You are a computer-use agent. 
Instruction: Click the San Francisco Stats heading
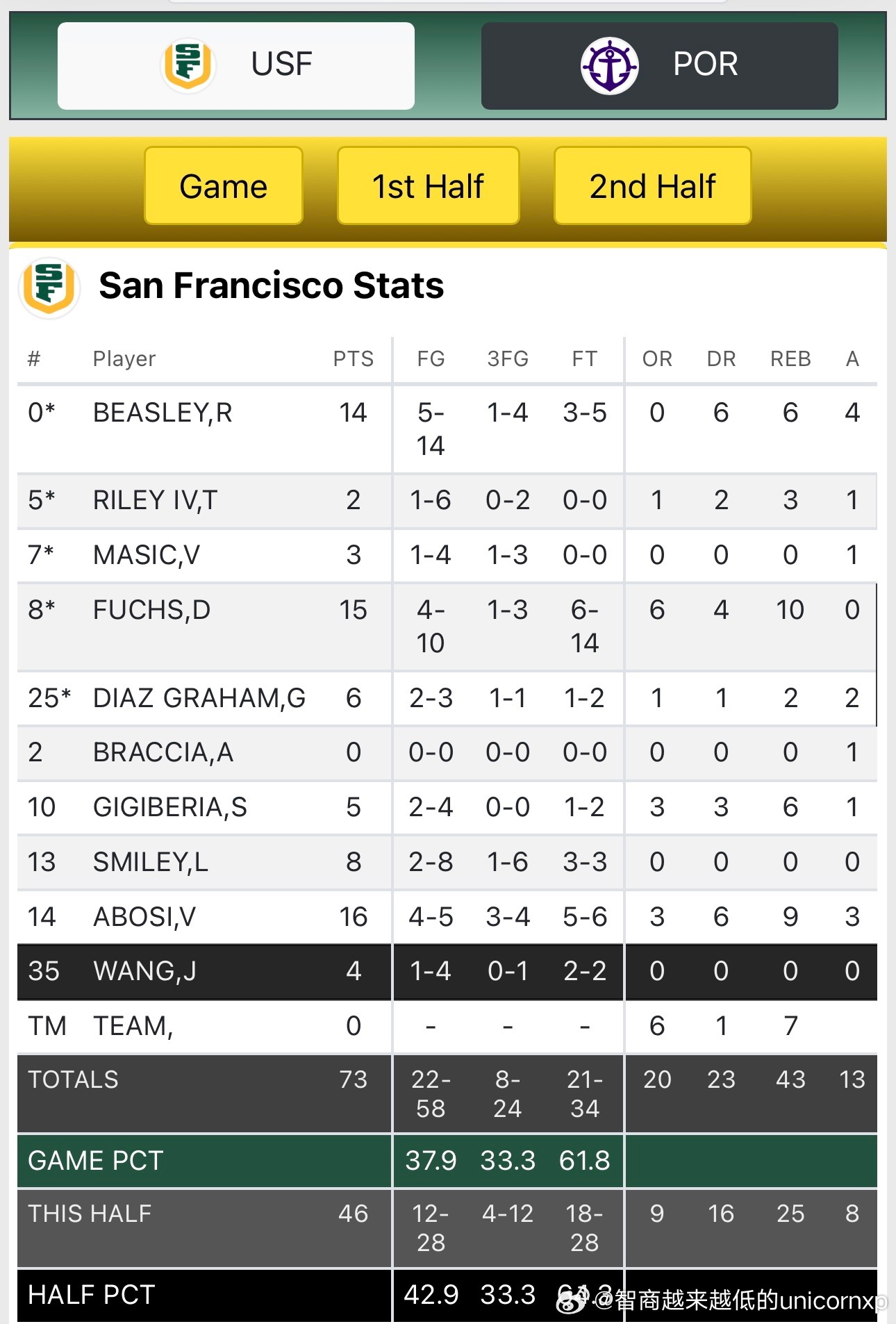[271, 286]
